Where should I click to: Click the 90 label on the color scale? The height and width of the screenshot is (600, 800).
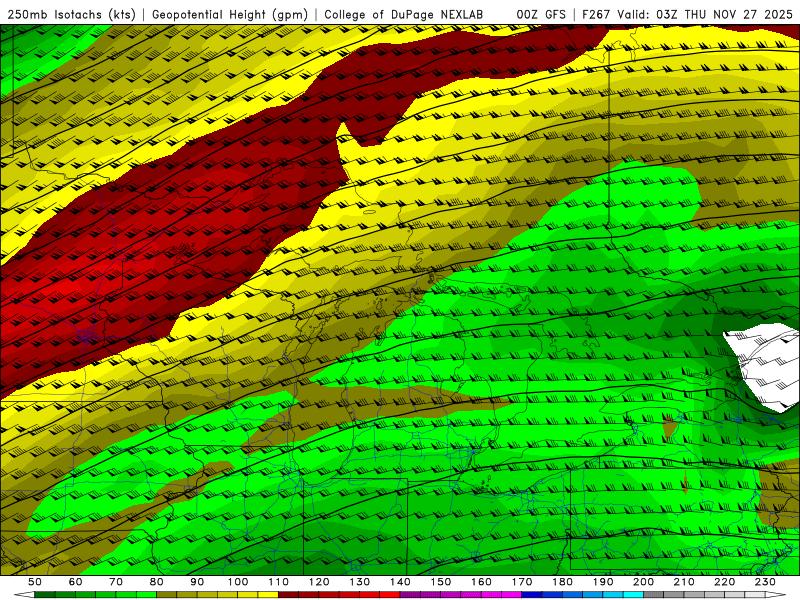point(197,582)
